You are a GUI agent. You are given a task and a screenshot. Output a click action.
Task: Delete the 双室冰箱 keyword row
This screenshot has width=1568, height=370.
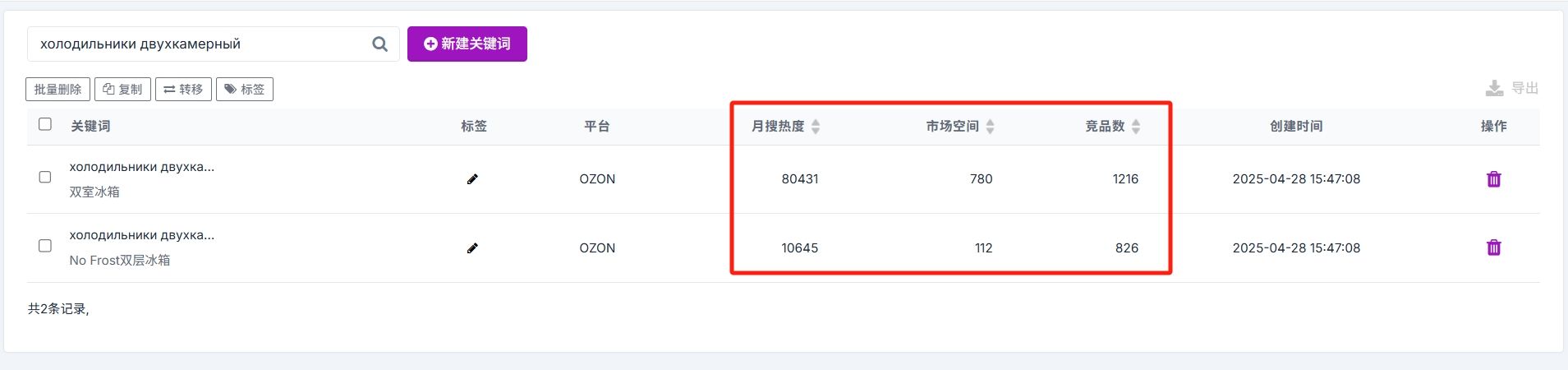1493,179
